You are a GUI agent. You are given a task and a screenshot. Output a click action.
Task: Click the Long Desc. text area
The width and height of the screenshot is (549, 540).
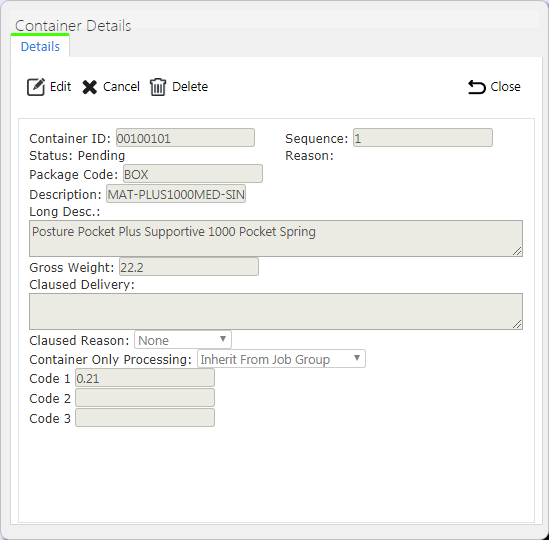pos(276,238)
